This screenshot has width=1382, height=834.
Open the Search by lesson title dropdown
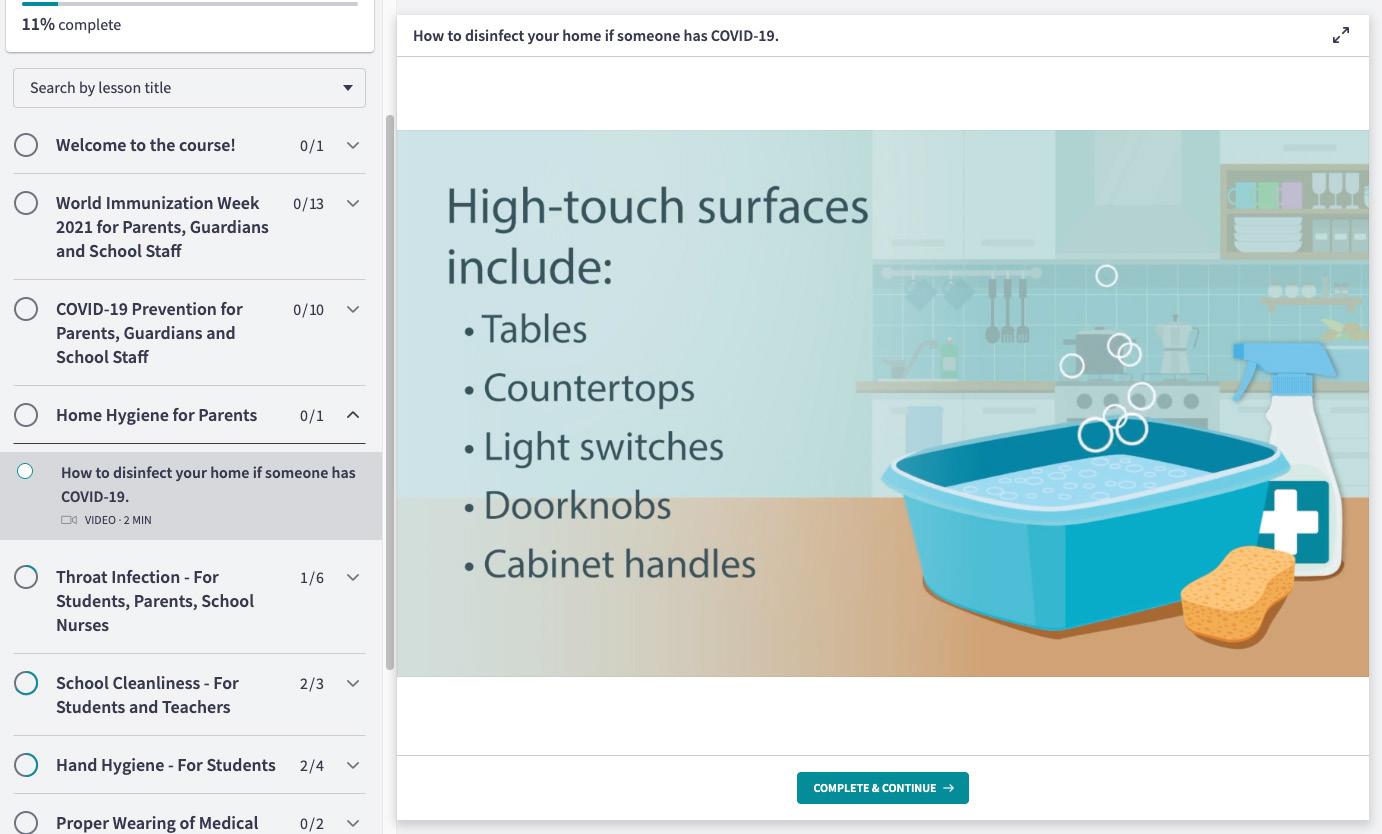click(x=189, y=88)
